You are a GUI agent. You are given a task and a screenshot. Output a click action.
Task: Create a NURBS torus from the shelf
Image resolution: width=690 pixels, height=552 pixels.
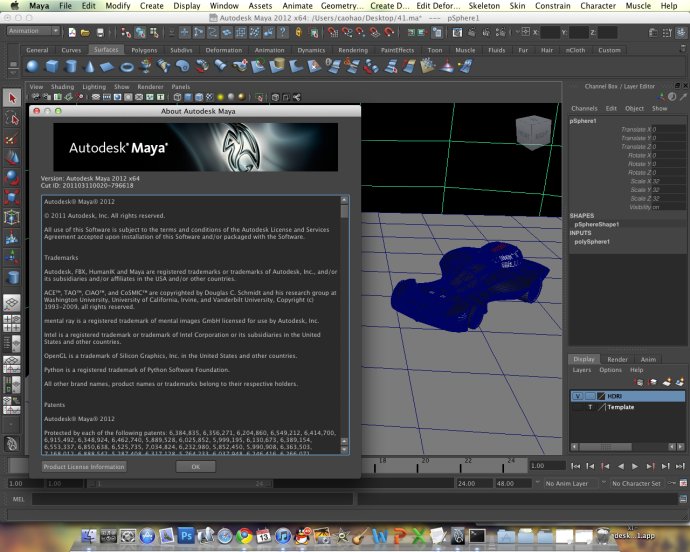pyautogui.click(x=127, y=67)
